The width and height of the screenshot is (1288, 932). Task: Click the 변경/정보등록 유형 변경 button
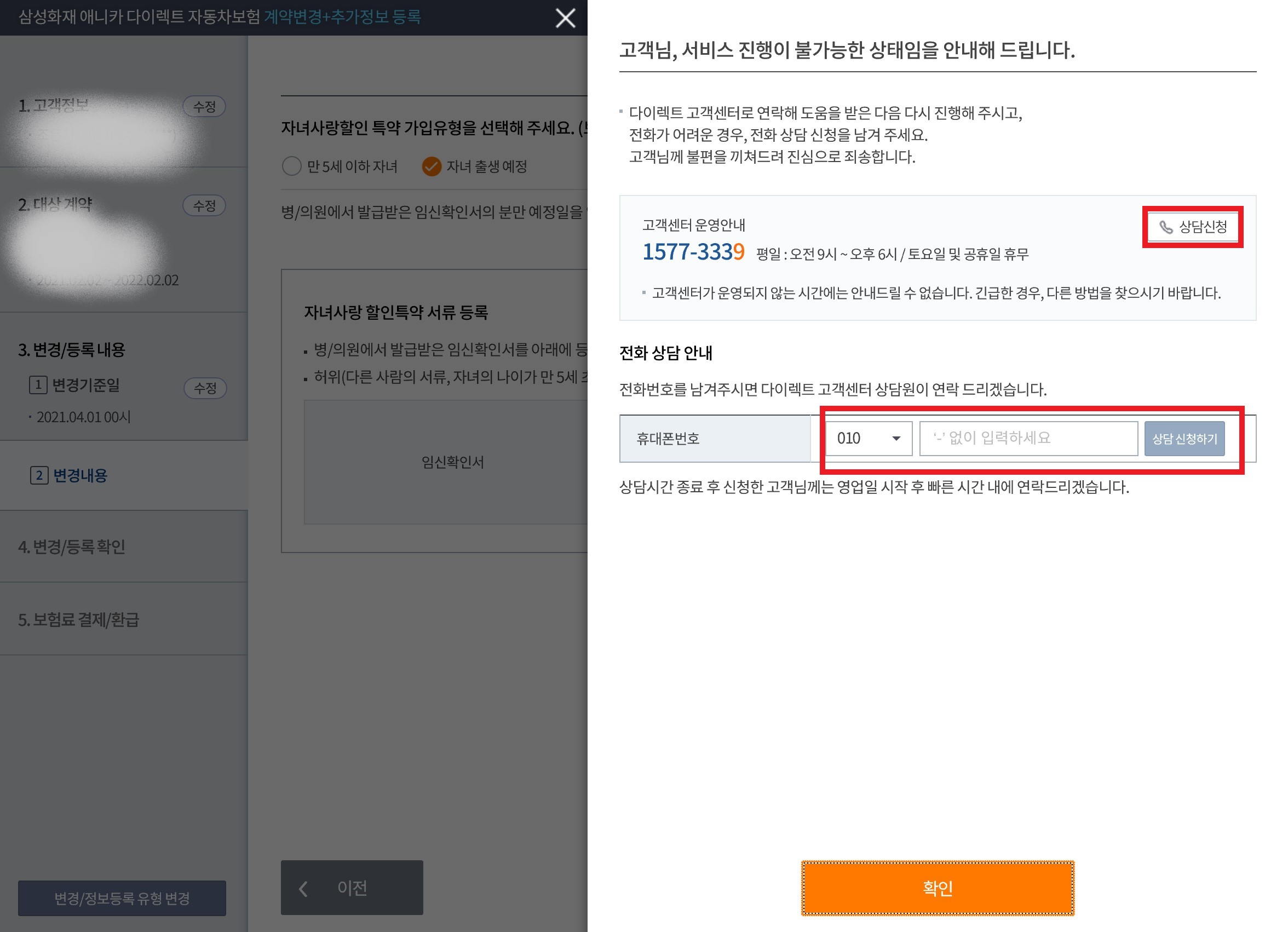click(122, 898)
